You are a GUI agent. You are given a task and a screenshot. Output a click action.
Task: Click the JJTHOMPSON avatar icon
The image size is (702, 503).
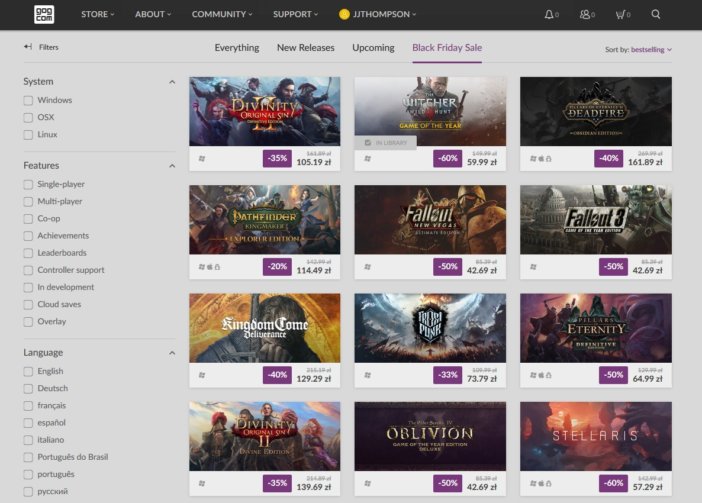point(344,14)
